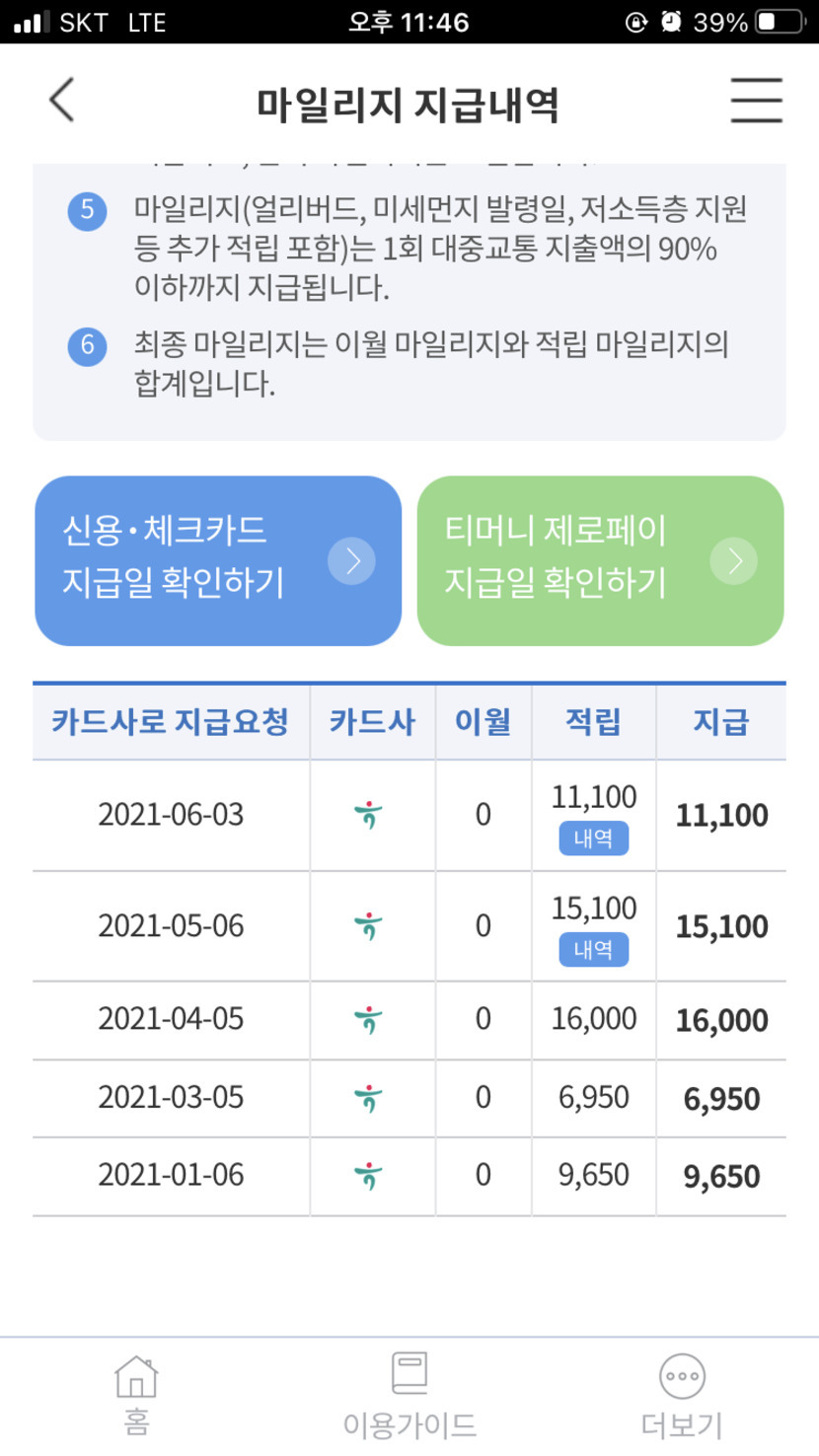
Task: Tap the arrow on 티머니 제로페이 button
Action: pos(734,561)
